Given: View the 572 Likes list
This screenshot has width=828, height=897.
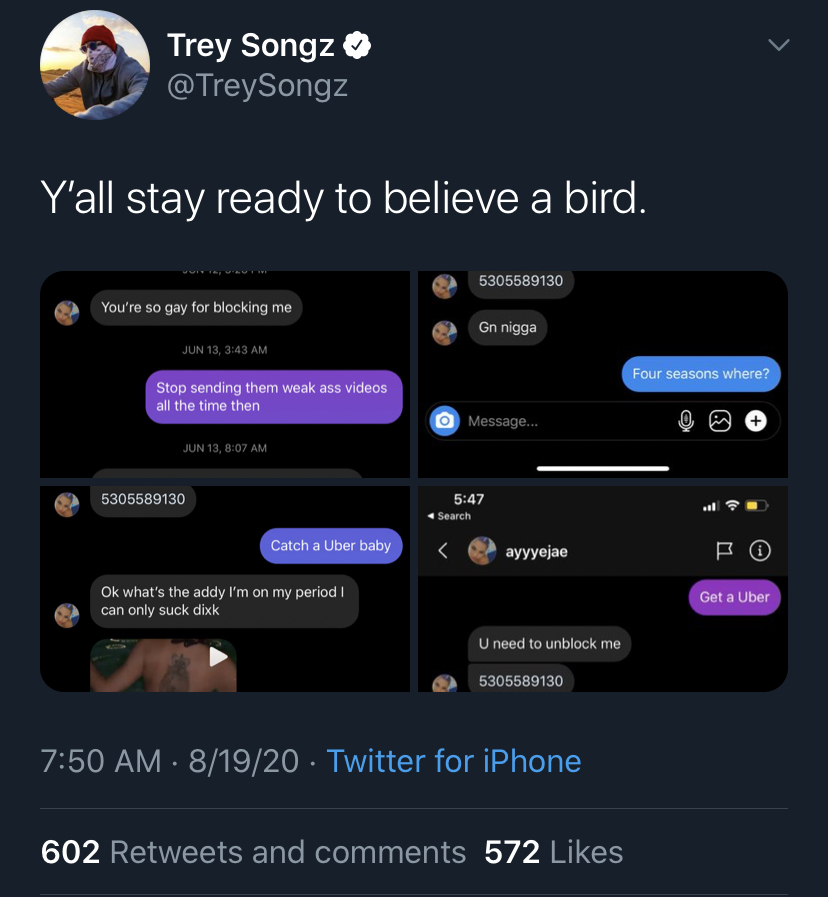Looking at the screenshot, I should tap(553, 852).
